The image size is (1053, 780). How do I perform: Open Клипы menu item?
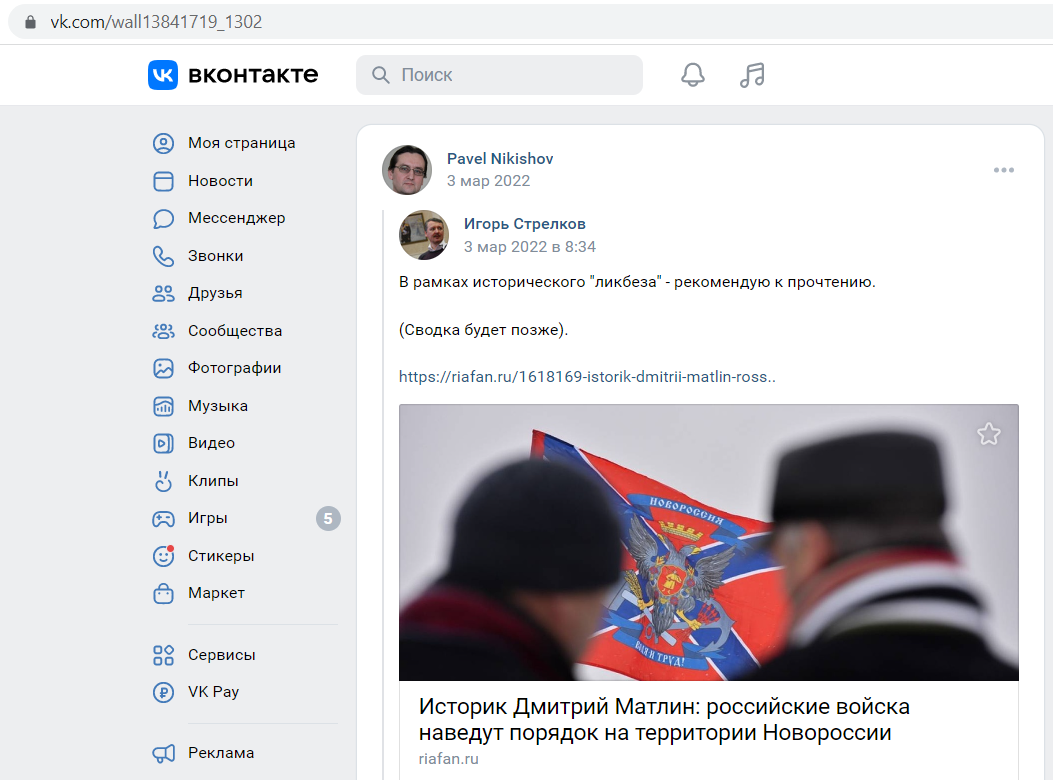point(213,480)
